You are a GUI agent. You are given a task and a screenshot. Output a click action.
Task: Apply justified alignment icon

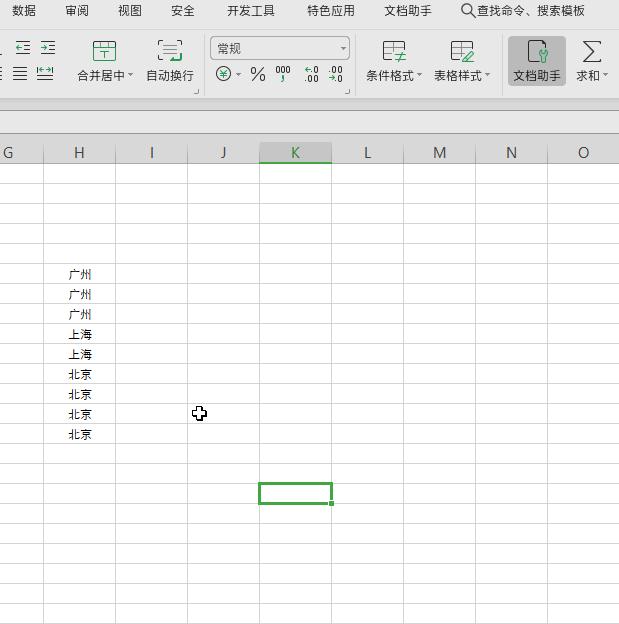coord(20,74)
